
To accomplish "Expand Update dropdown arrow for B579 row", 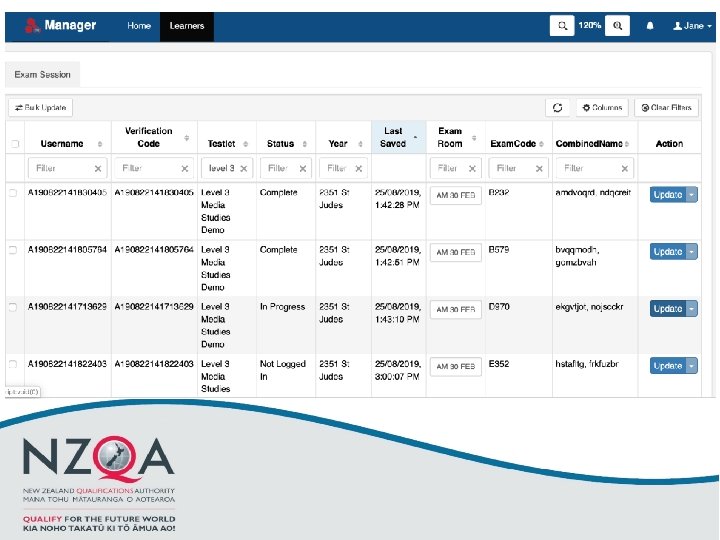I will pos(692,252).
